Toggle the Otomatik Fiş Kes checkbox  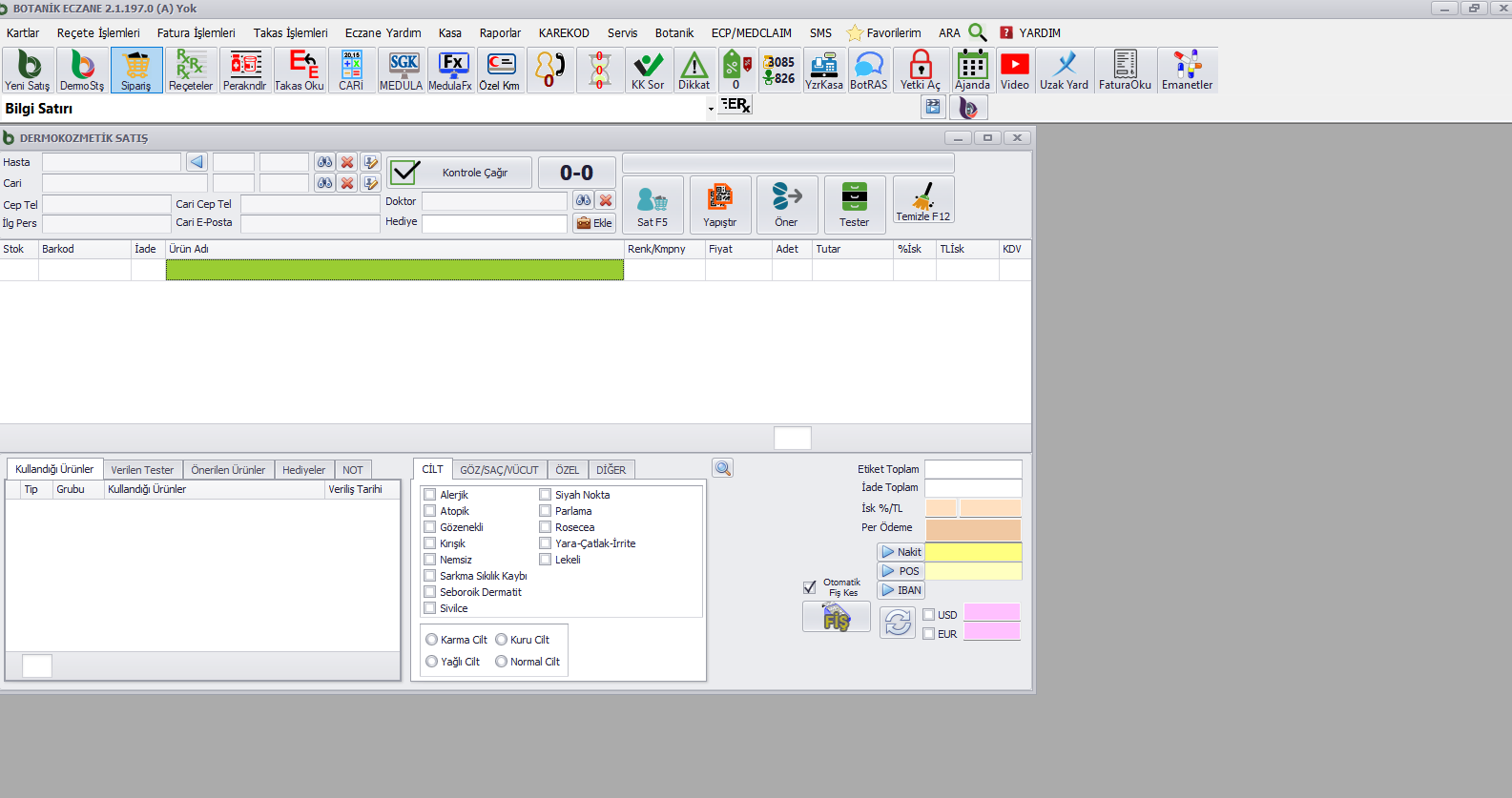[x=810, y=587]
